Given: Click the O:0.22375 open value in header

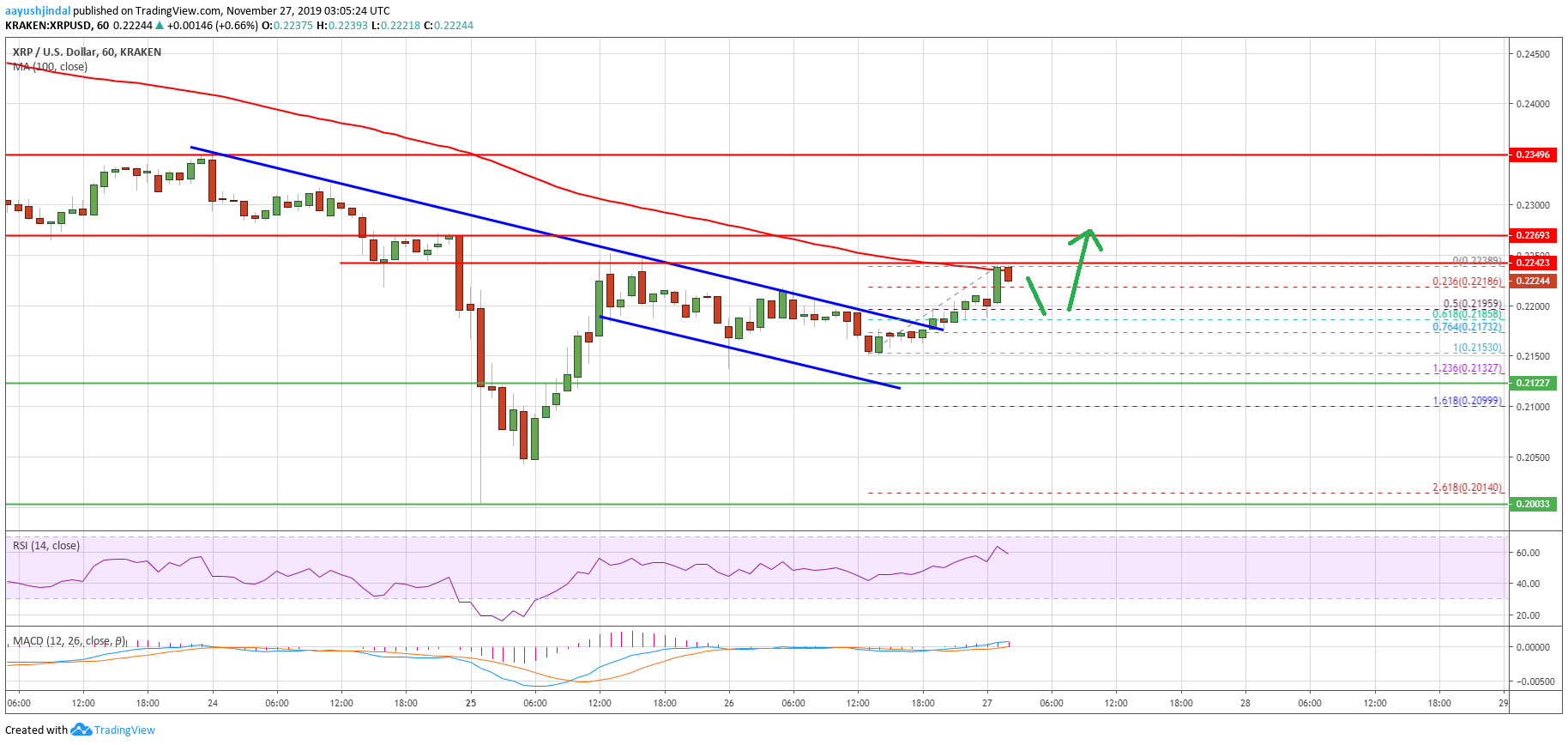Looking at the screenshot, I should pos(287,26).
